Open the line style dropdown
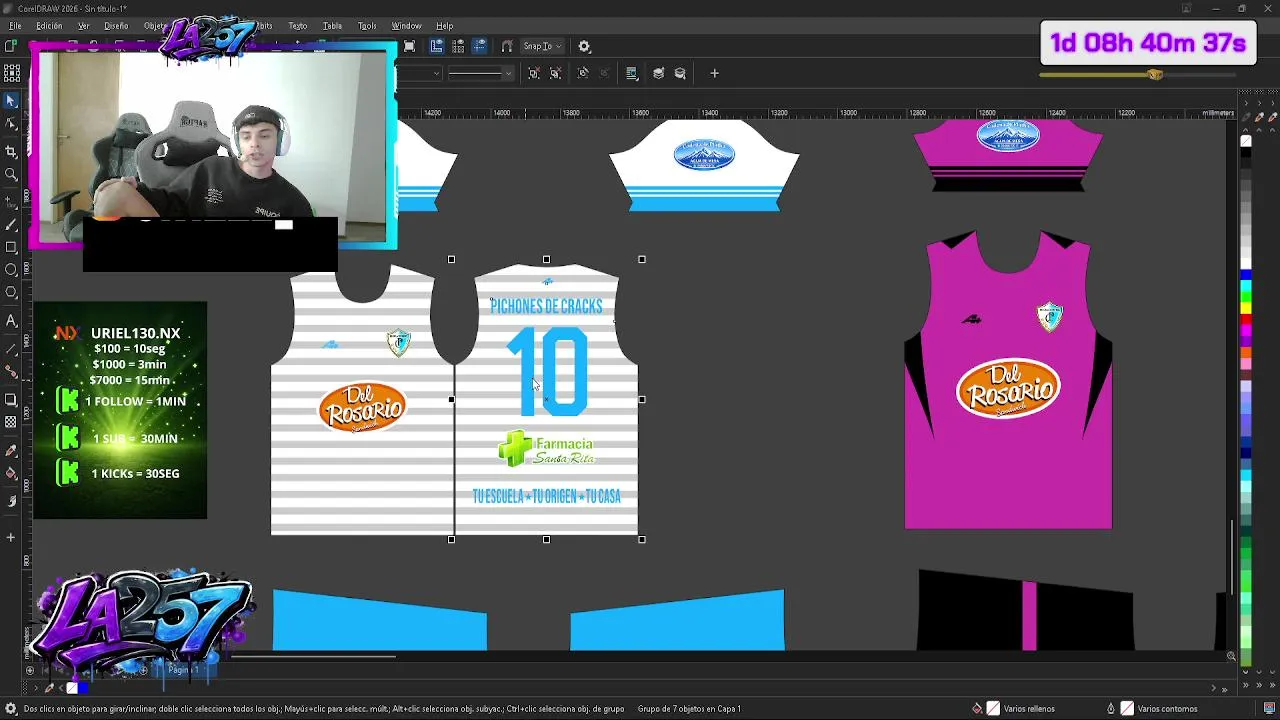Viewport: 1280px width, 720px height. tap(480, 73)
